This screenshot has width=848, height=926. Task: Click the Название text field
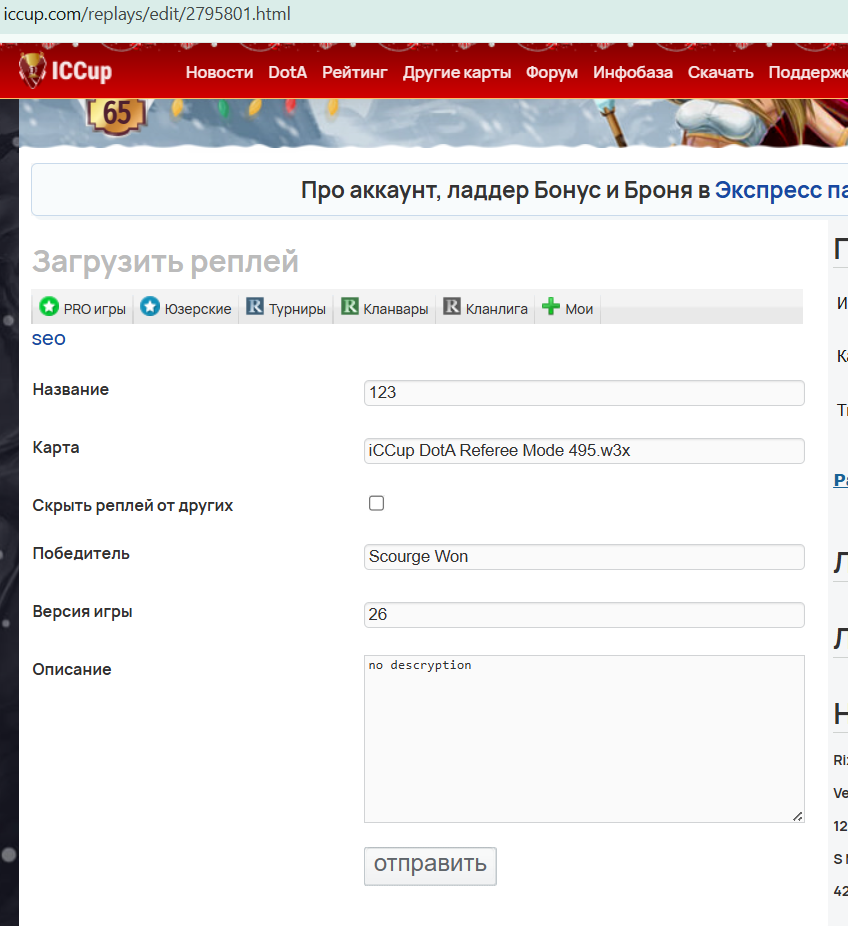(x=584, y=393)
